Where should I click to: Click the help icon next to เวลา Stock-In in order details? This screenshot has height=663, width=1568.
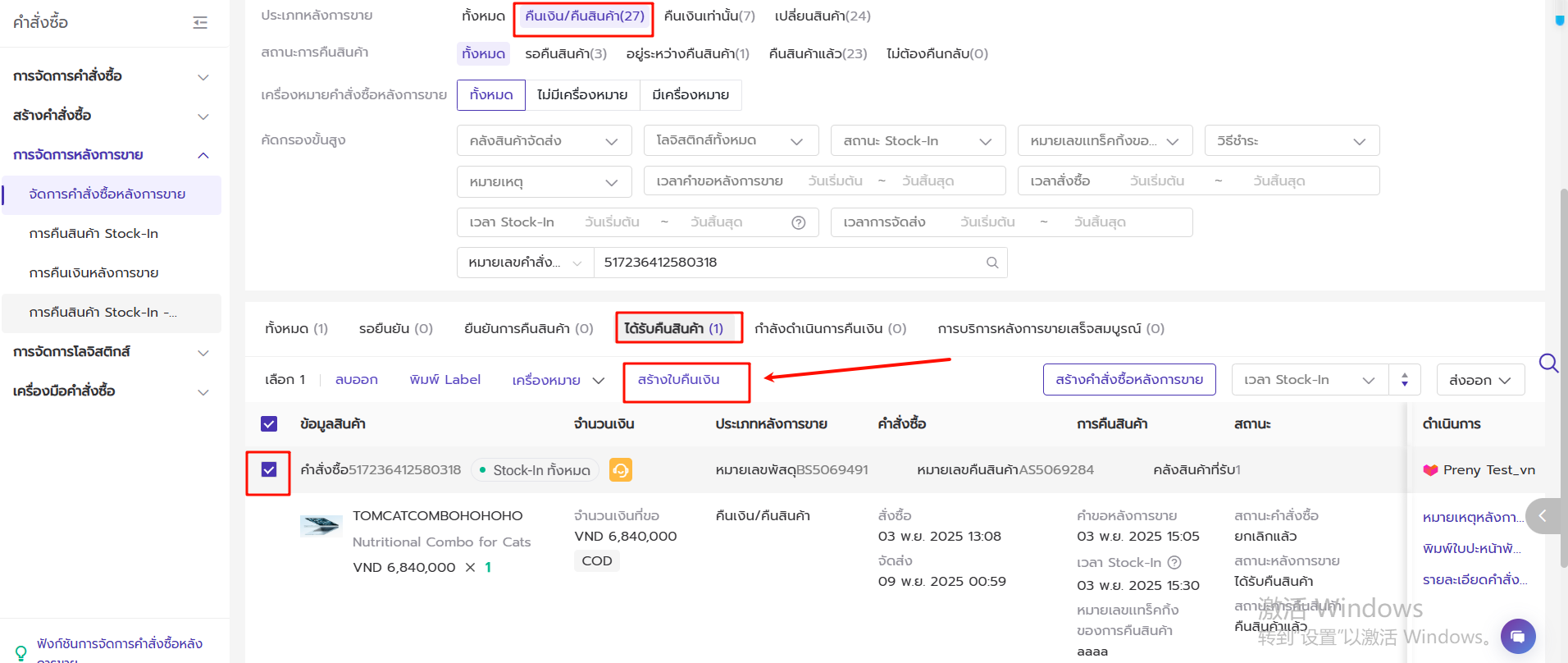[x=1174, y=563]
